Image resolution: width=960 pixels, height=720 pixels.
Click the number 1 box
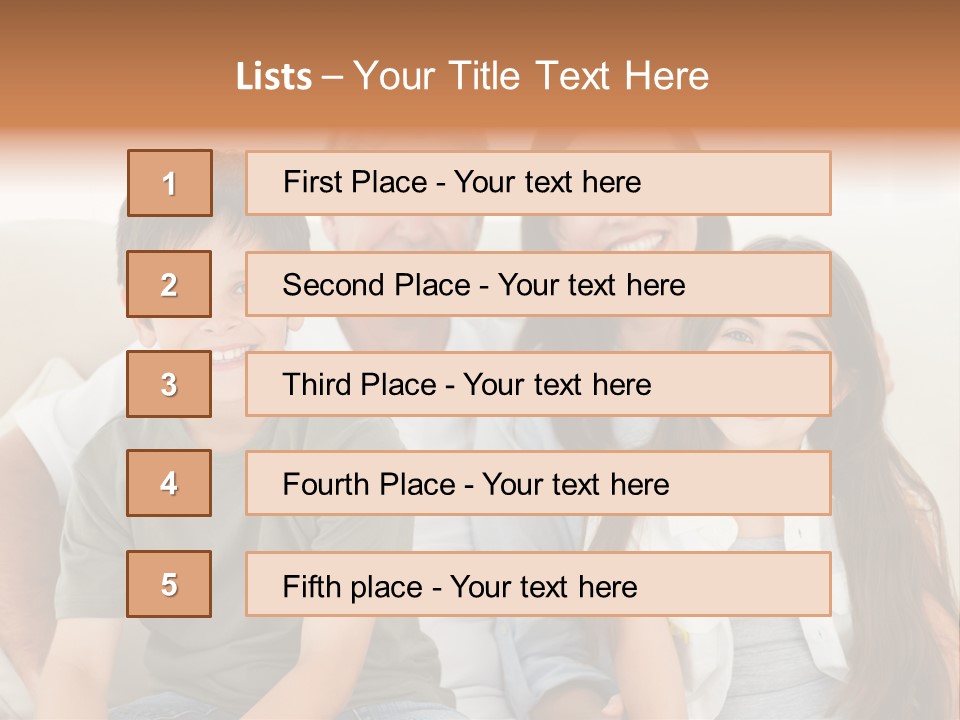pyautogui.click(x=170, y=183)
